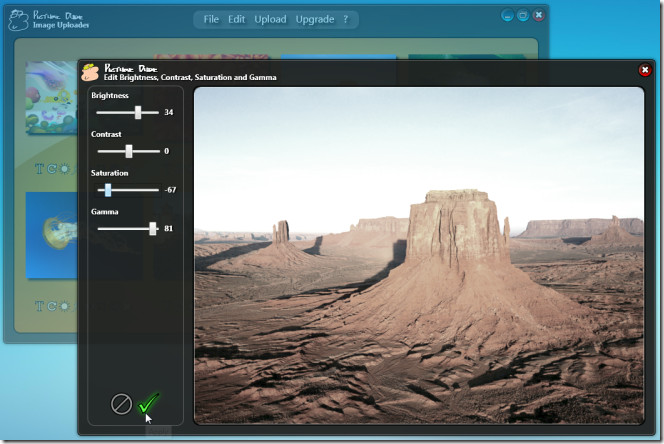Click the Saturation value -67
664x444 pixels.
coord(170,190)
